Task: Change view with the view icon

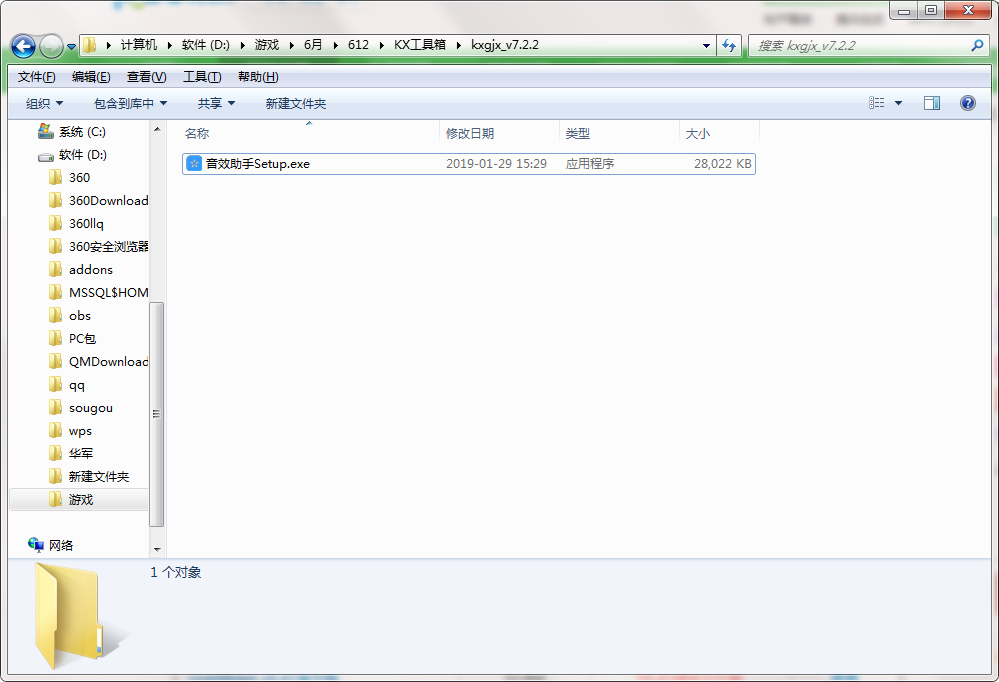Action: [x=877, y=103]
